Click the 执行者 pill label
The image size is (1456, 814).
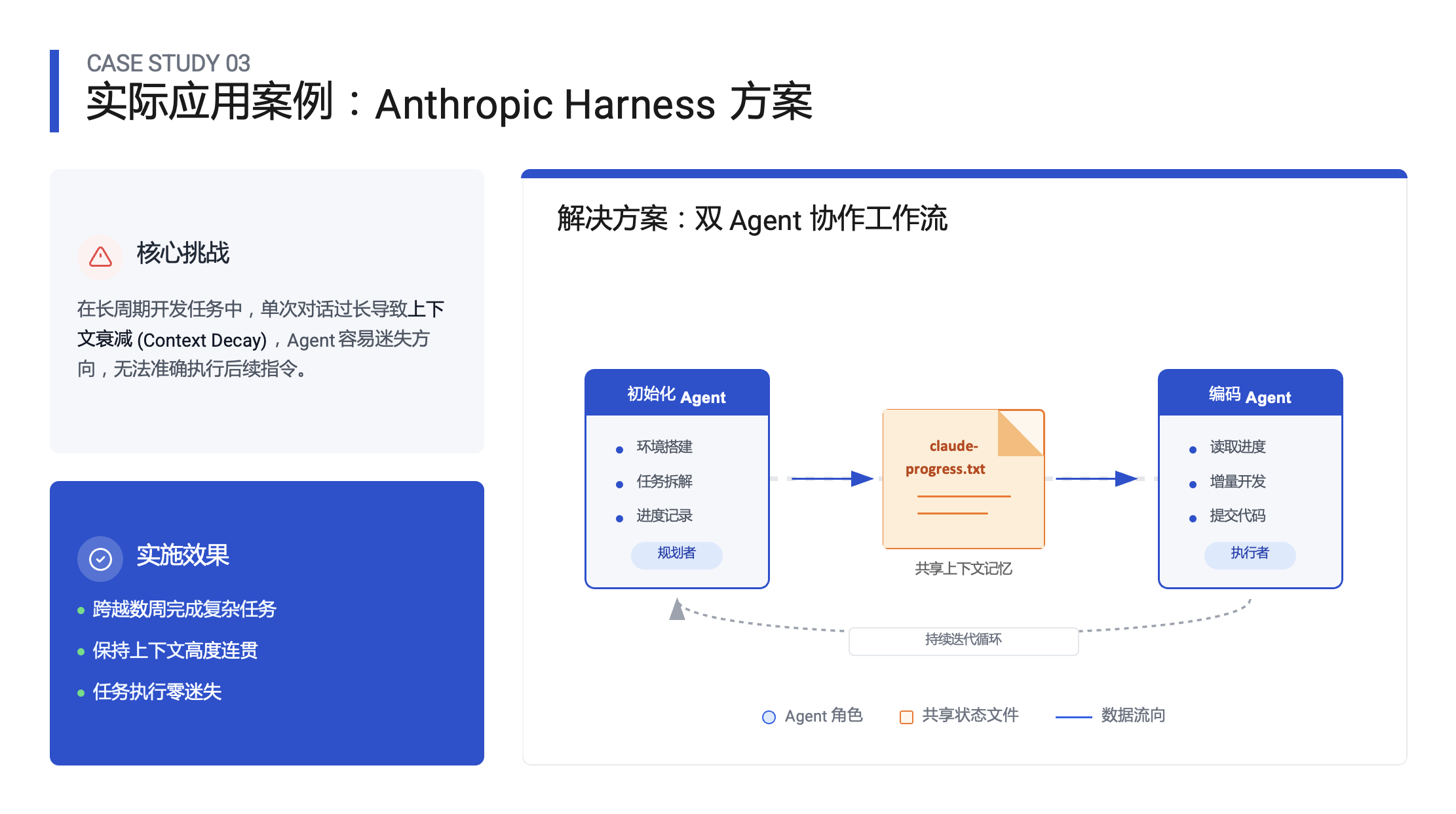pos(1249,554)
